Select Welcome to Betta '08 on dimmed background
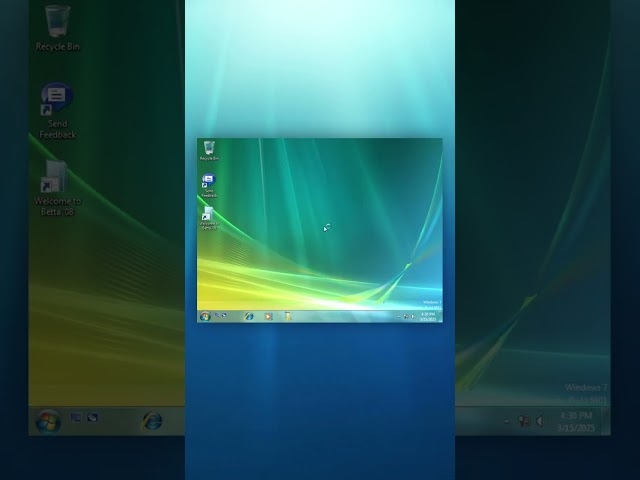Screen dimensions: 640x480 click(x=58, y=189)
